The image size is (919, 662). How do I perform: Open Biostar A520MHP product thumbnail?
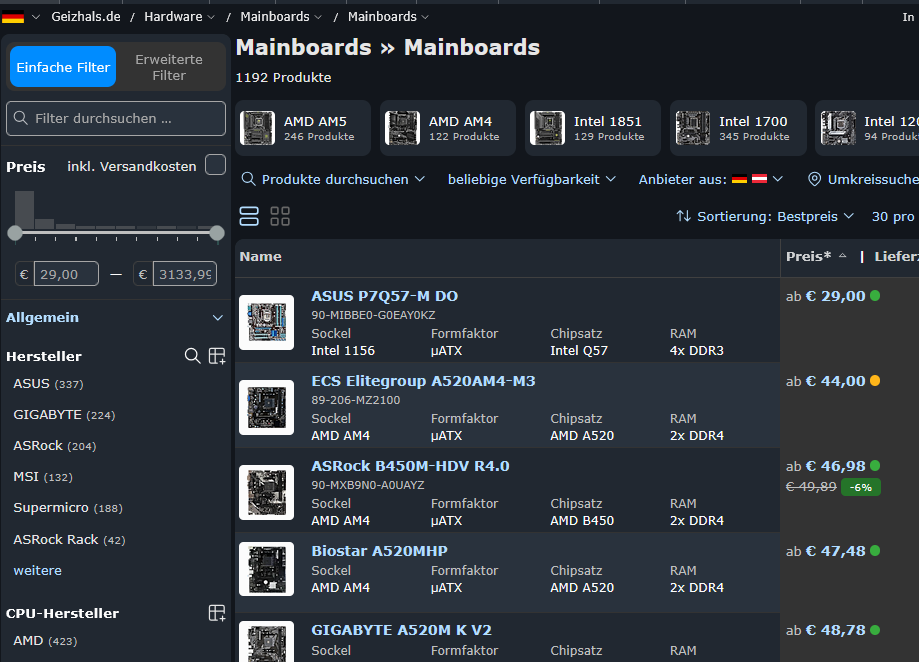tap(267, 569)
